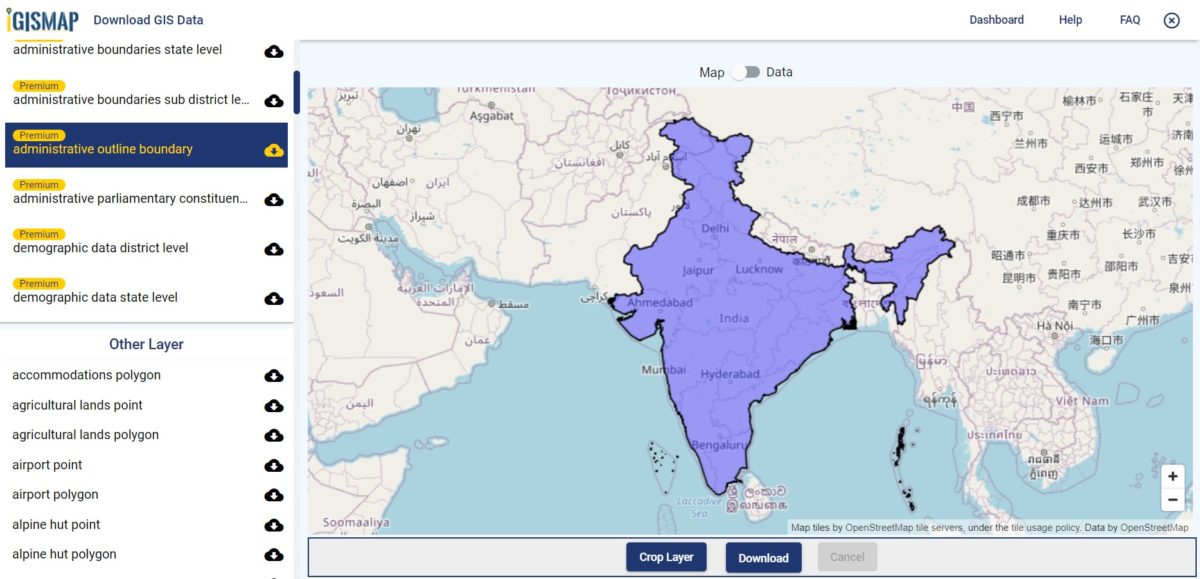The image size is (1200, 579).
Task: Download the accommodations polygon layer
Action: pos(273,376)
